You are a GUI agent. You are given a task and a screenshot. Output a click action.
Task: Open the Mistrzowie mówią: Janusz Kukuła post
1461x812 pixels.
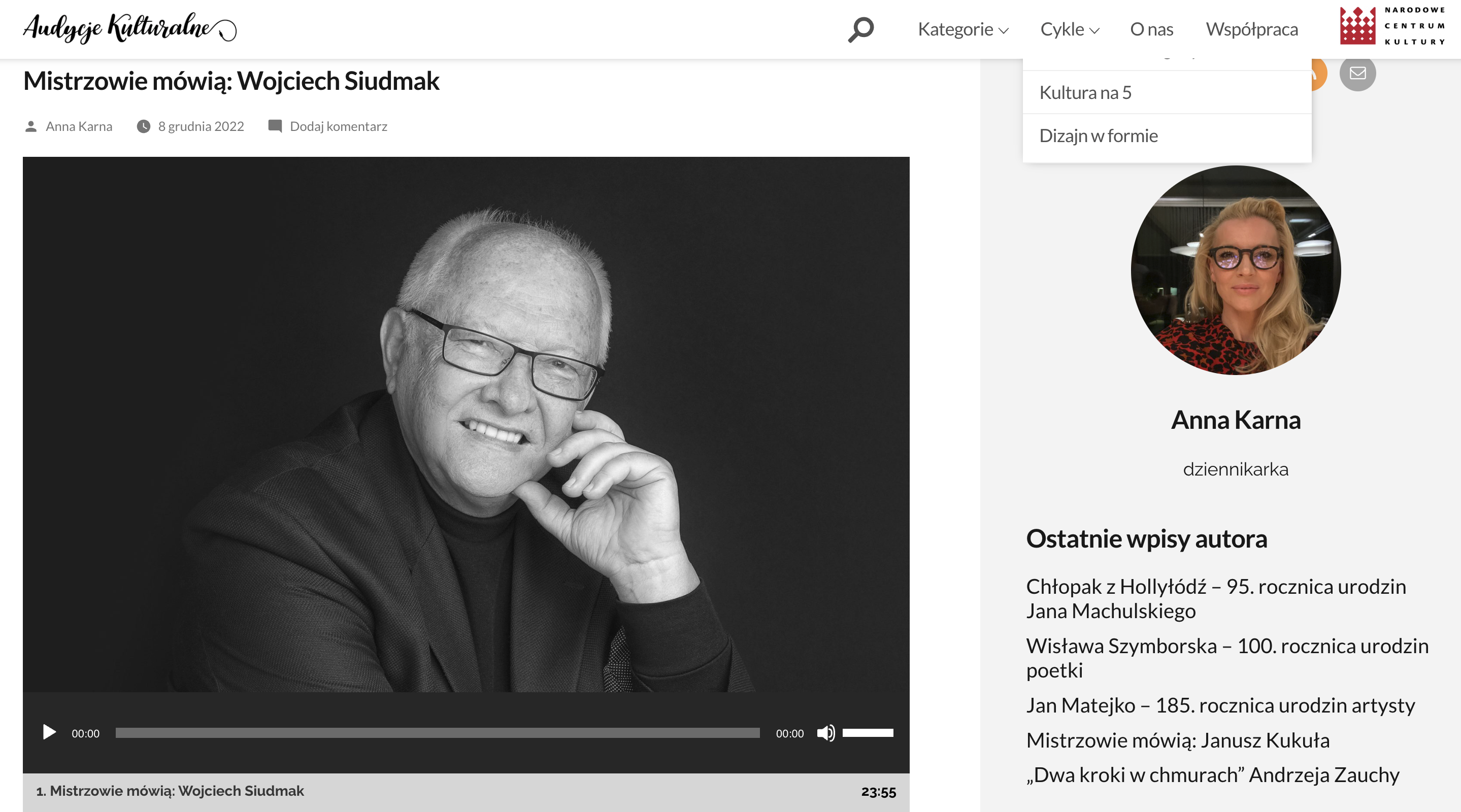(x=1177, y=740)
